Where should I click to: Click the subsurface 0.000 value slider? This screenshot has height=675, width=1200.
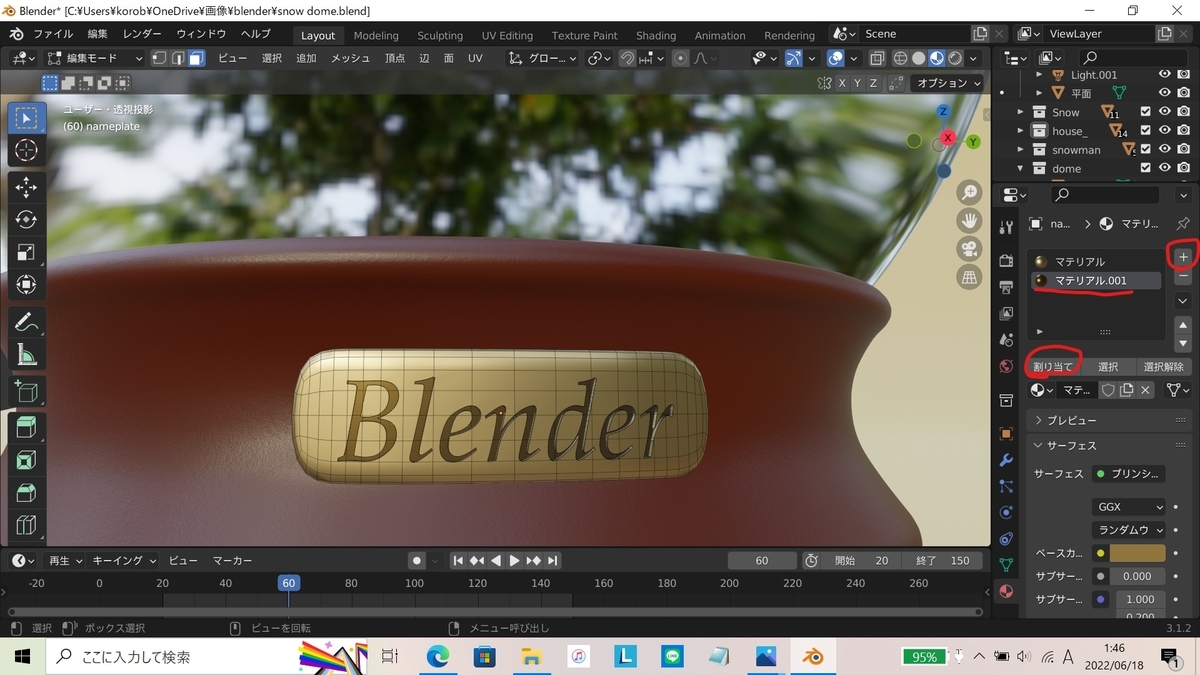(1138, 576)
